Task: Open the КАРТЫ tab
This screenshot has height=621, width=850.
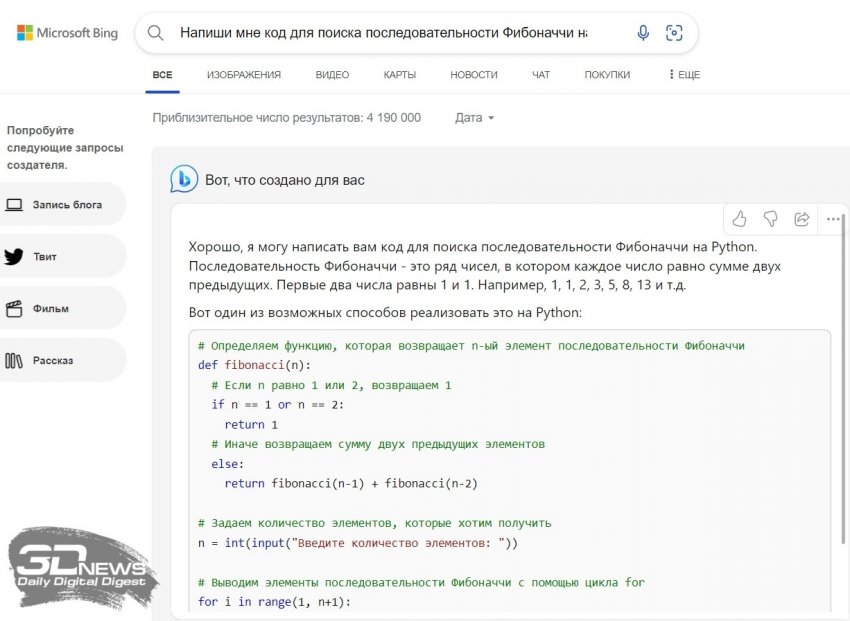Action: [x=400, y=75]
